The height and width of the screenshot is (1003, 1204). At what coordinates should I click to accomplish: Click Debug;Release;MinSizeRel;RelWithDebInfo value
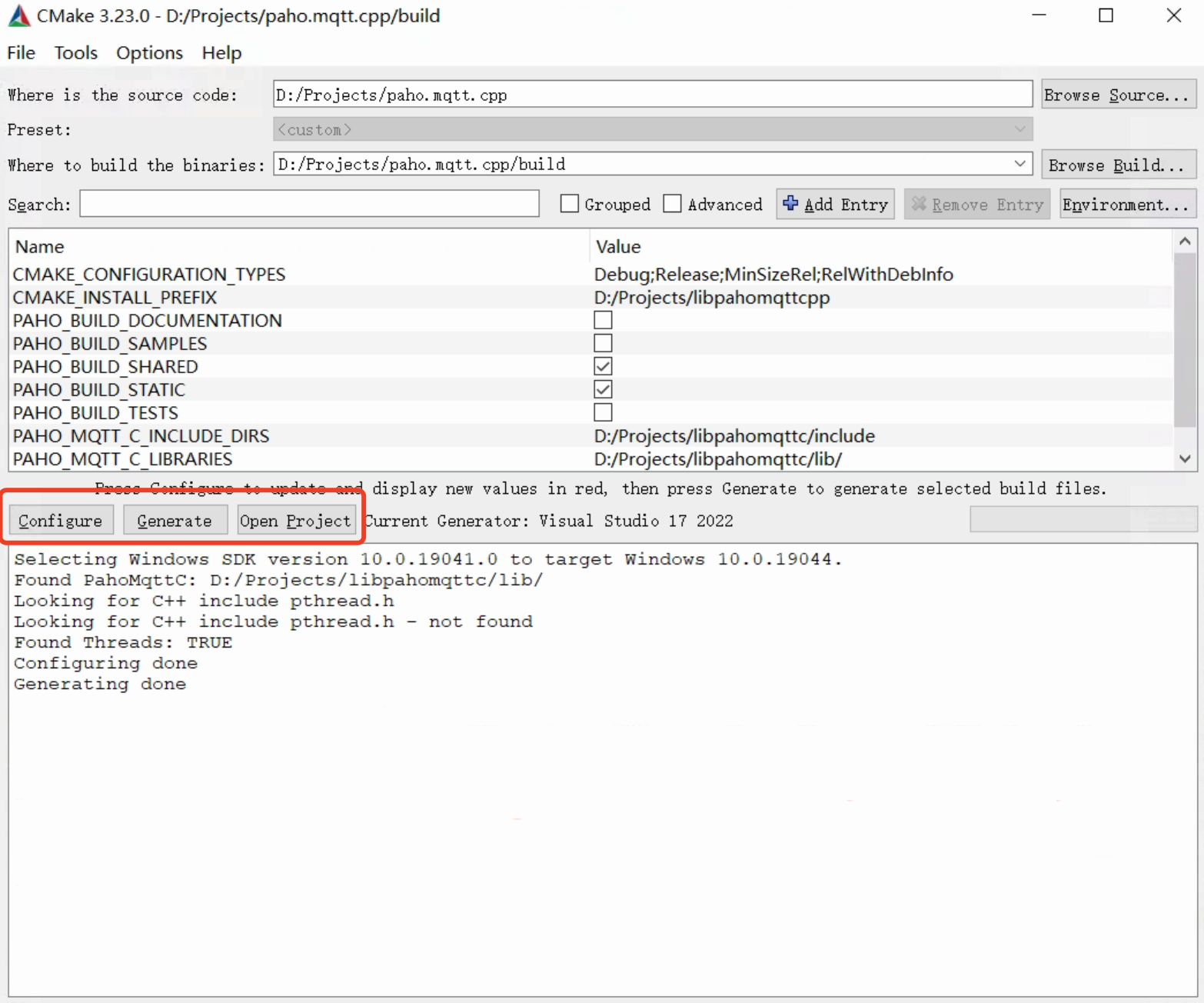(773, 274)
